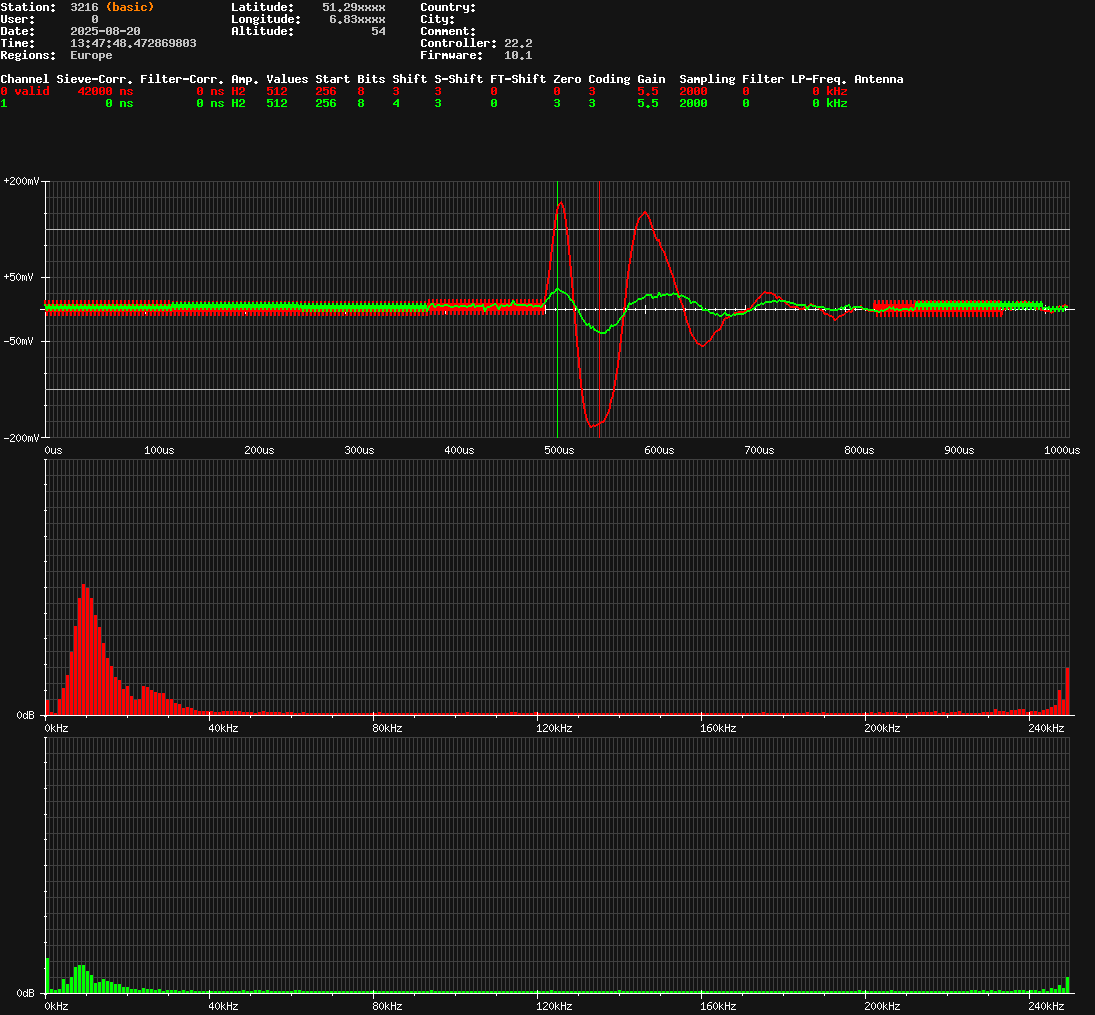
Task: Click the tallest red spectrum peak
Action: (84, 587)
